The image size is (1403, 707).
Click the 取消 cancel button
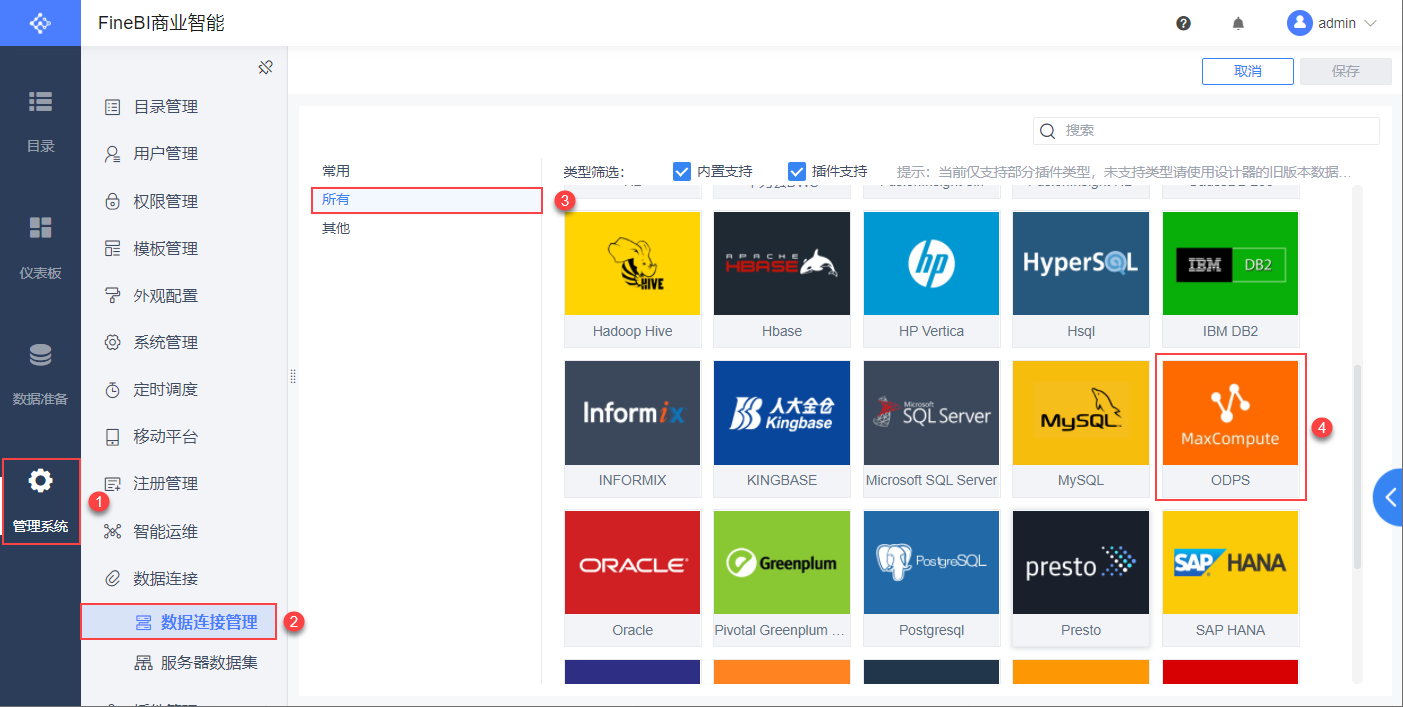pyautogui.click(x=1248, y=71)
